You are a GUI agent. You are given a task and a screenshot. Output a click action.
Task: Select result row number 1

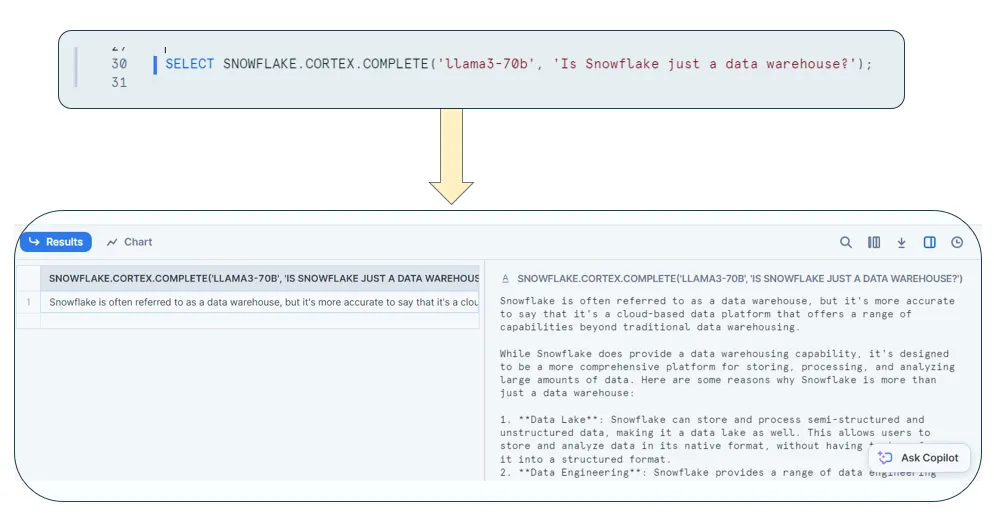tap(29, 302)
